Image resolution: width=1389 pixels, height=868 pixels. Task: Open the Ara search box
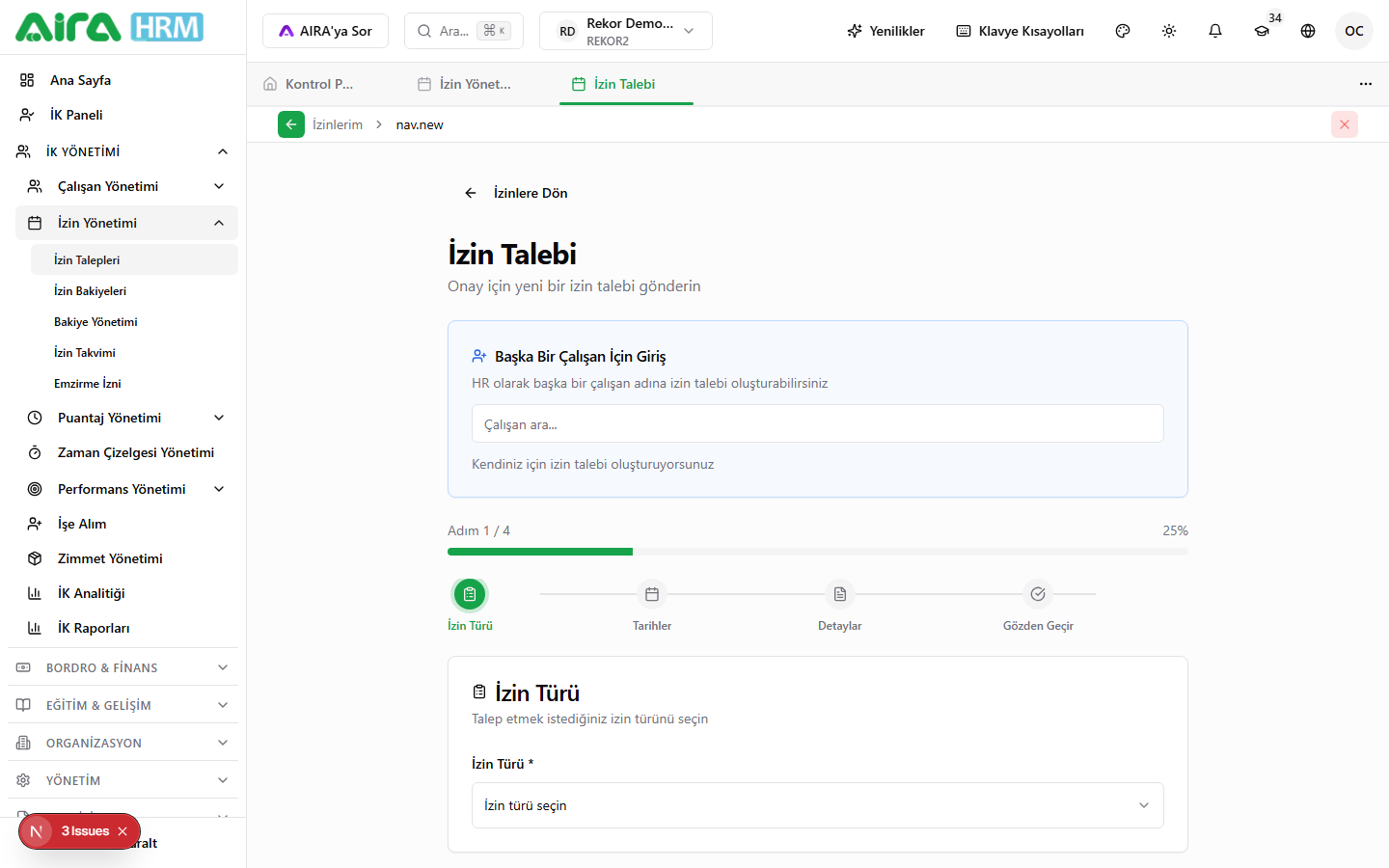coord(464,31)
